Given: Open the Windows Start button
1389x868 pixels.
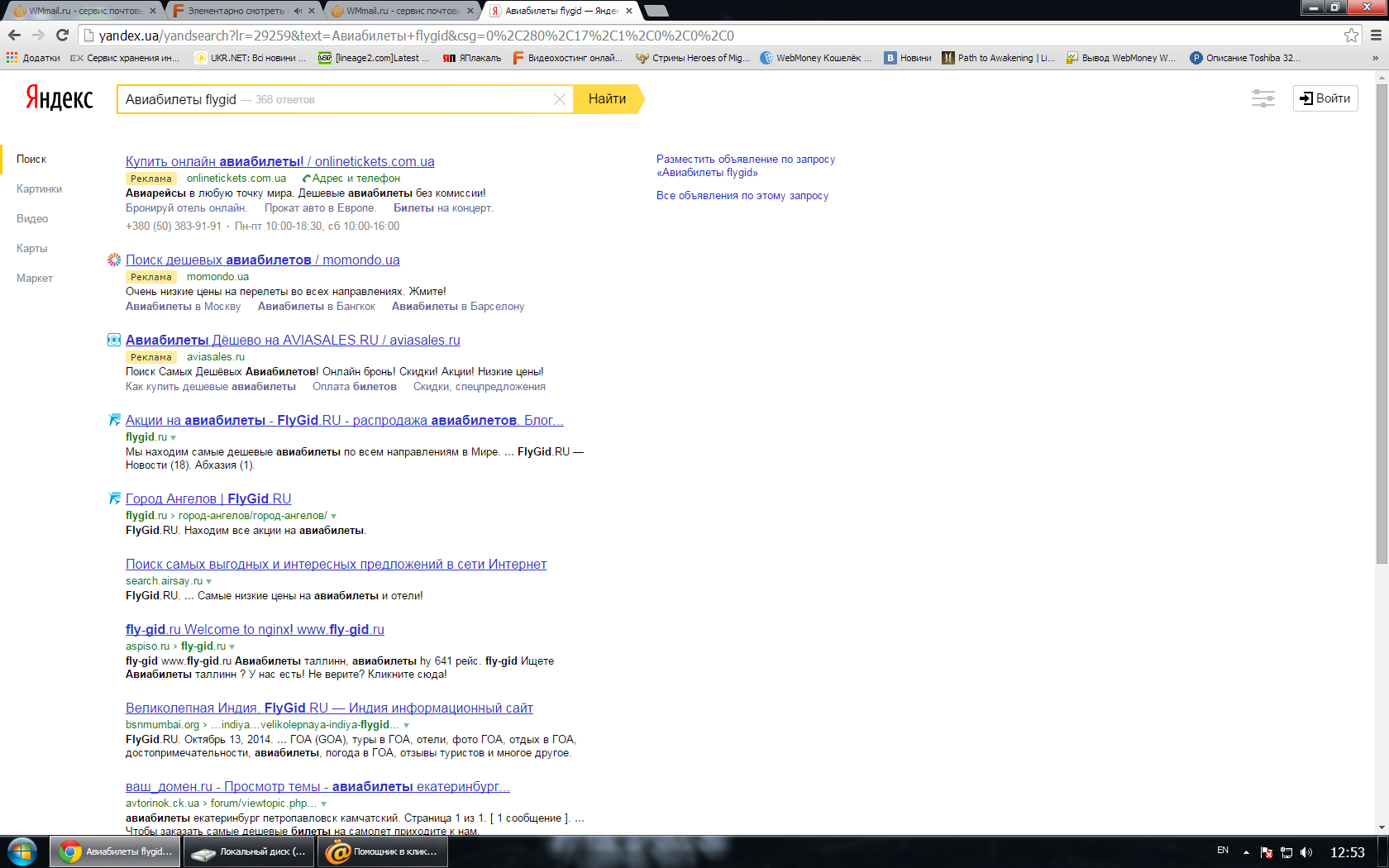Looking at the screenshot, I should pos(22,851).
